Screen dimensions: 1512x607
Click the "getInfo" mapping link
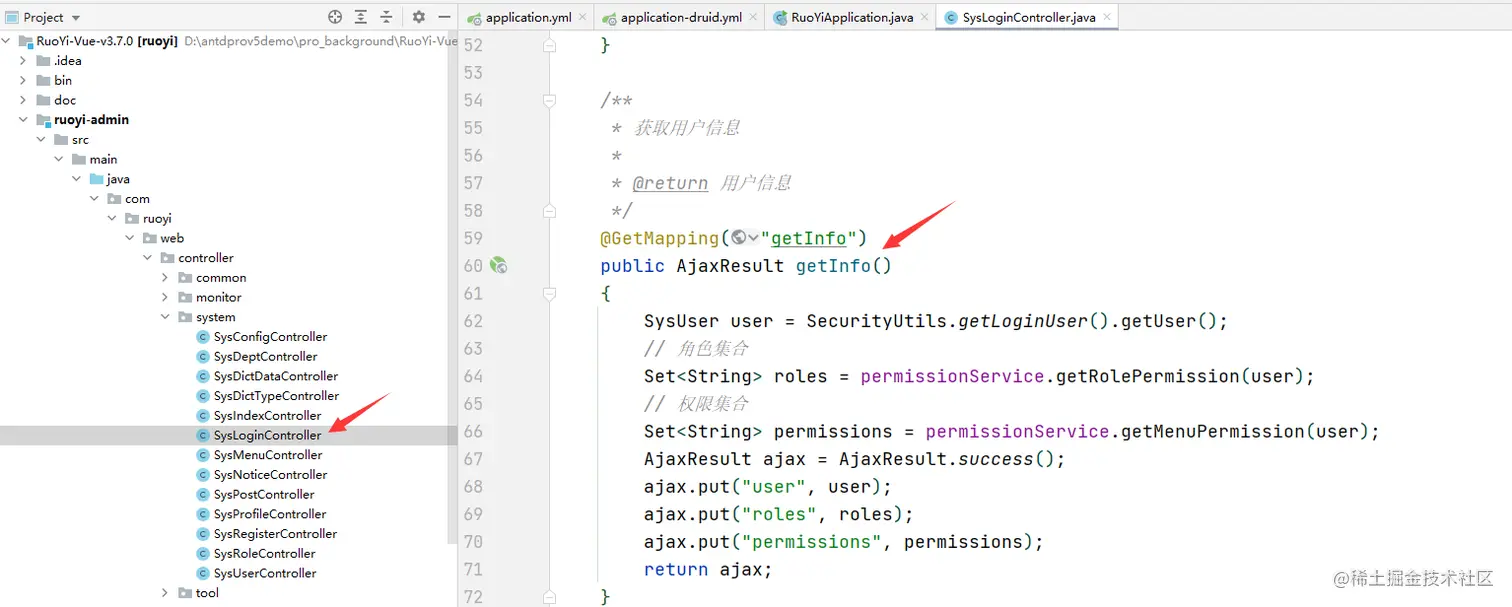[810, 238]
